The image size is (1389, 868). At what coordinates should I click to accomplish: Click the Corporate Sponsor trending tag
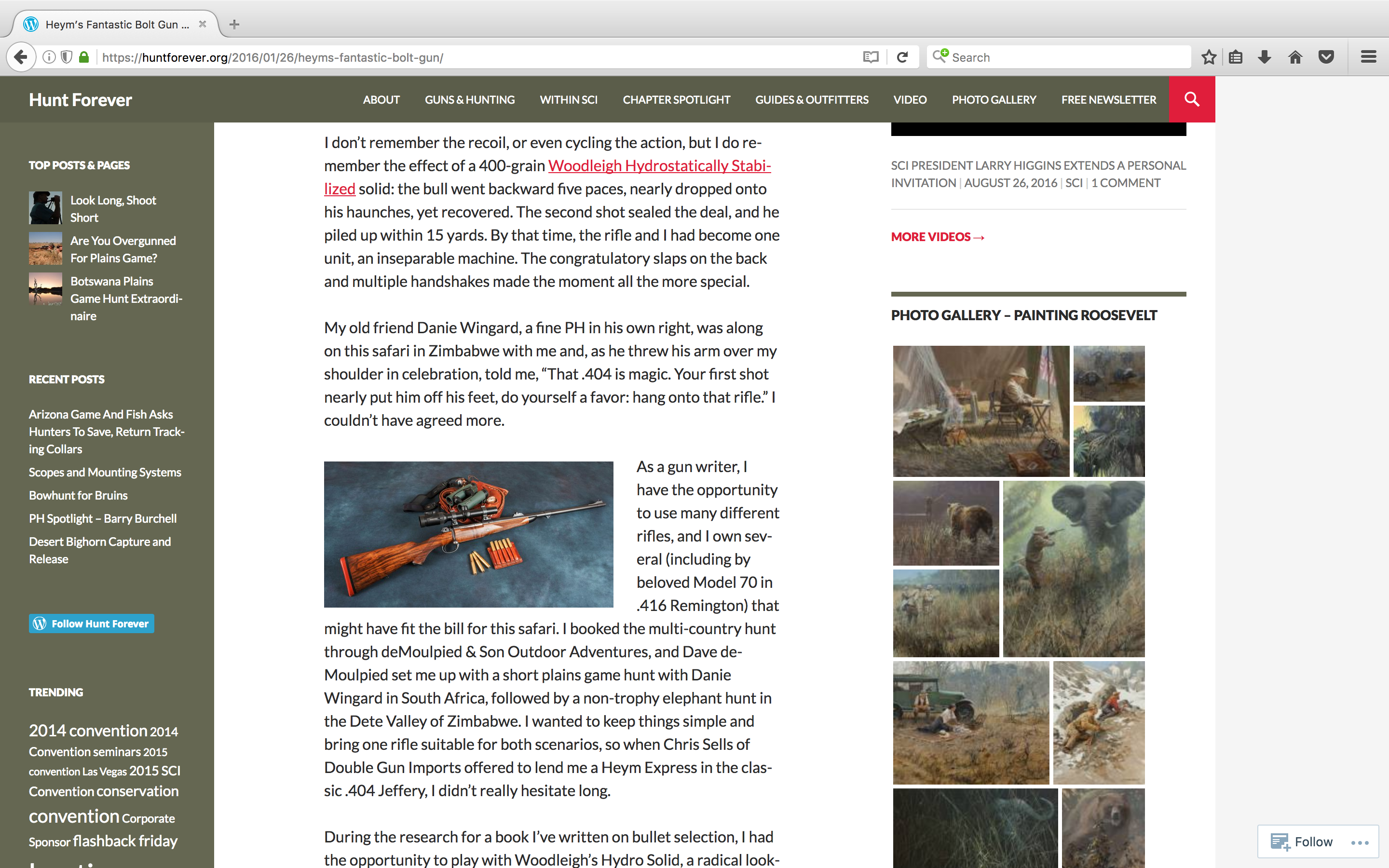102,829
